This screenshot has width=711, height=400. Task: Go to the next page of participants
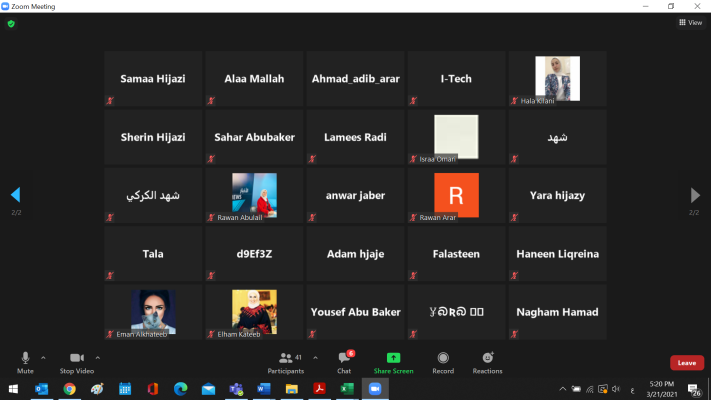(x=695, y=195)
